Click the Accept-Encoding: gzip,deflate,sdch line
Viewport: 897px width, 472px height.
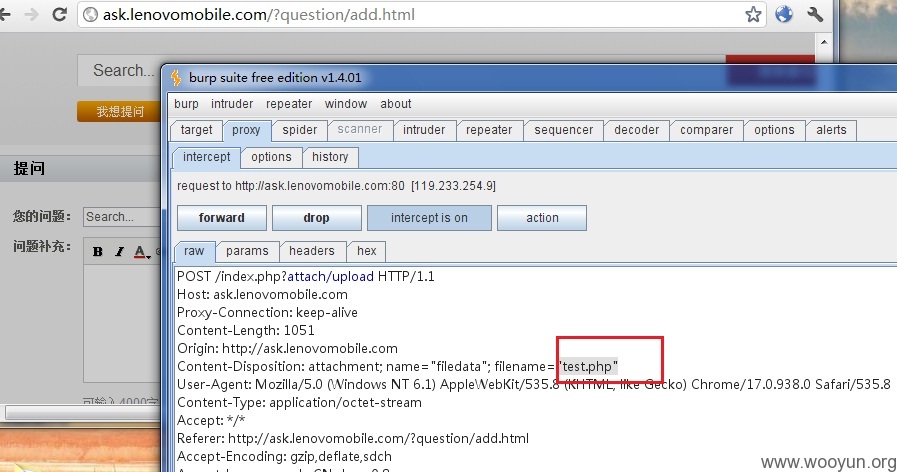(284, 457)
